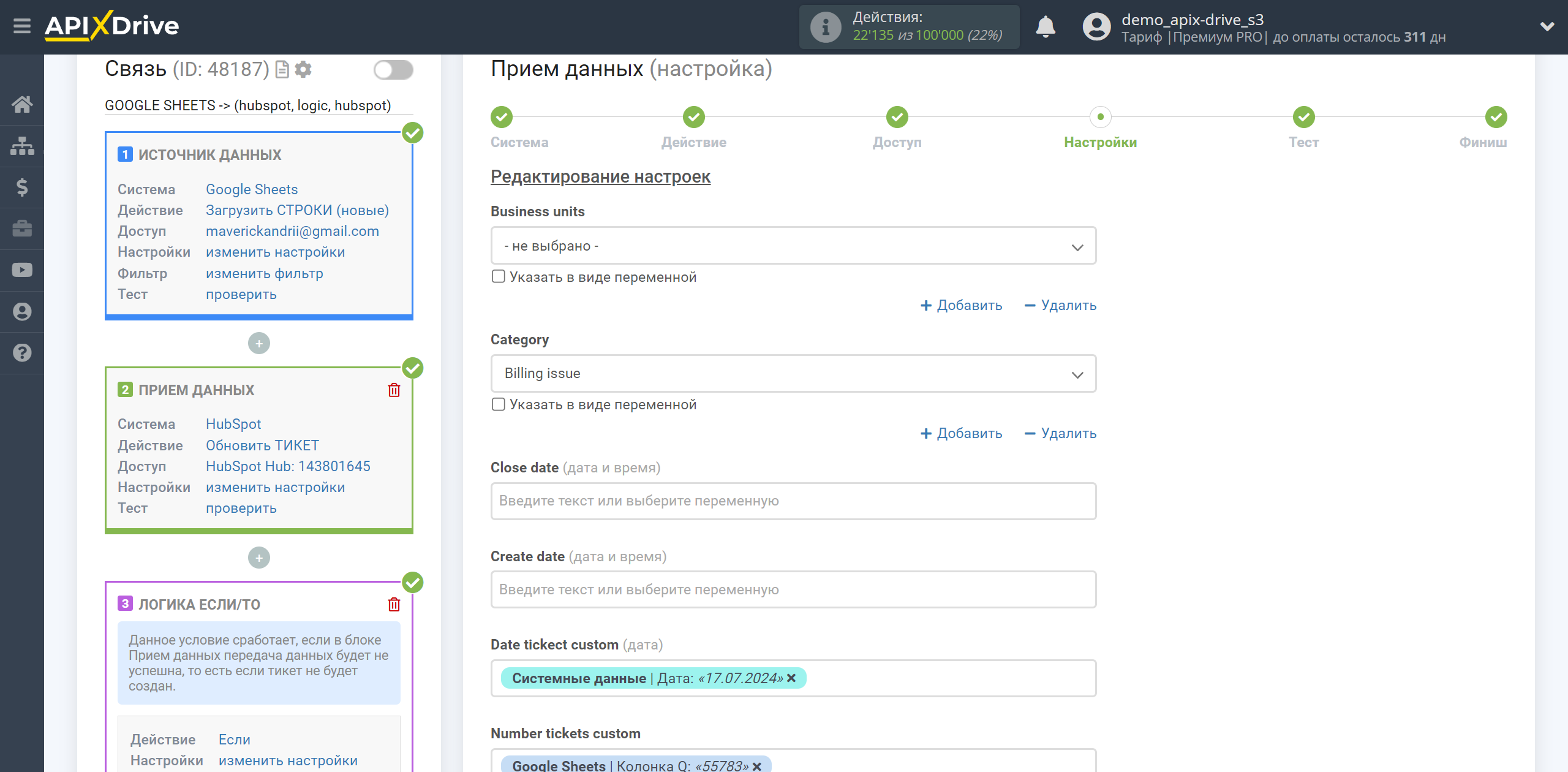Expand the account dropdown chevron
This screenshot has width=1568, height=772.
point(1547,26)
